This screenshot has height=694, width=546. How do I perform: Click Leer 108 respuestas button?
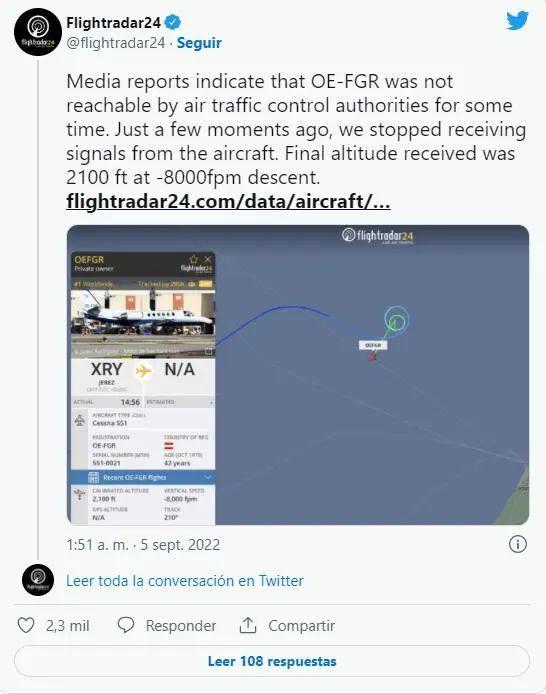272,661
